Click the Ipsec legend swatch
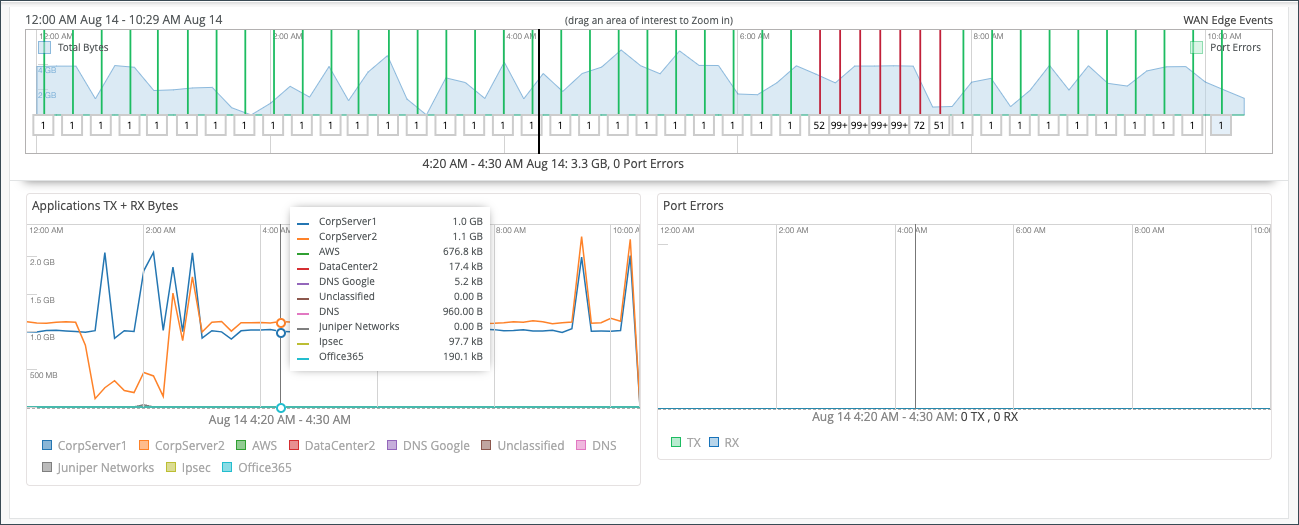The width and height of the screenshot is (1299, 525). pyautogui.click(x=171, y=467)
